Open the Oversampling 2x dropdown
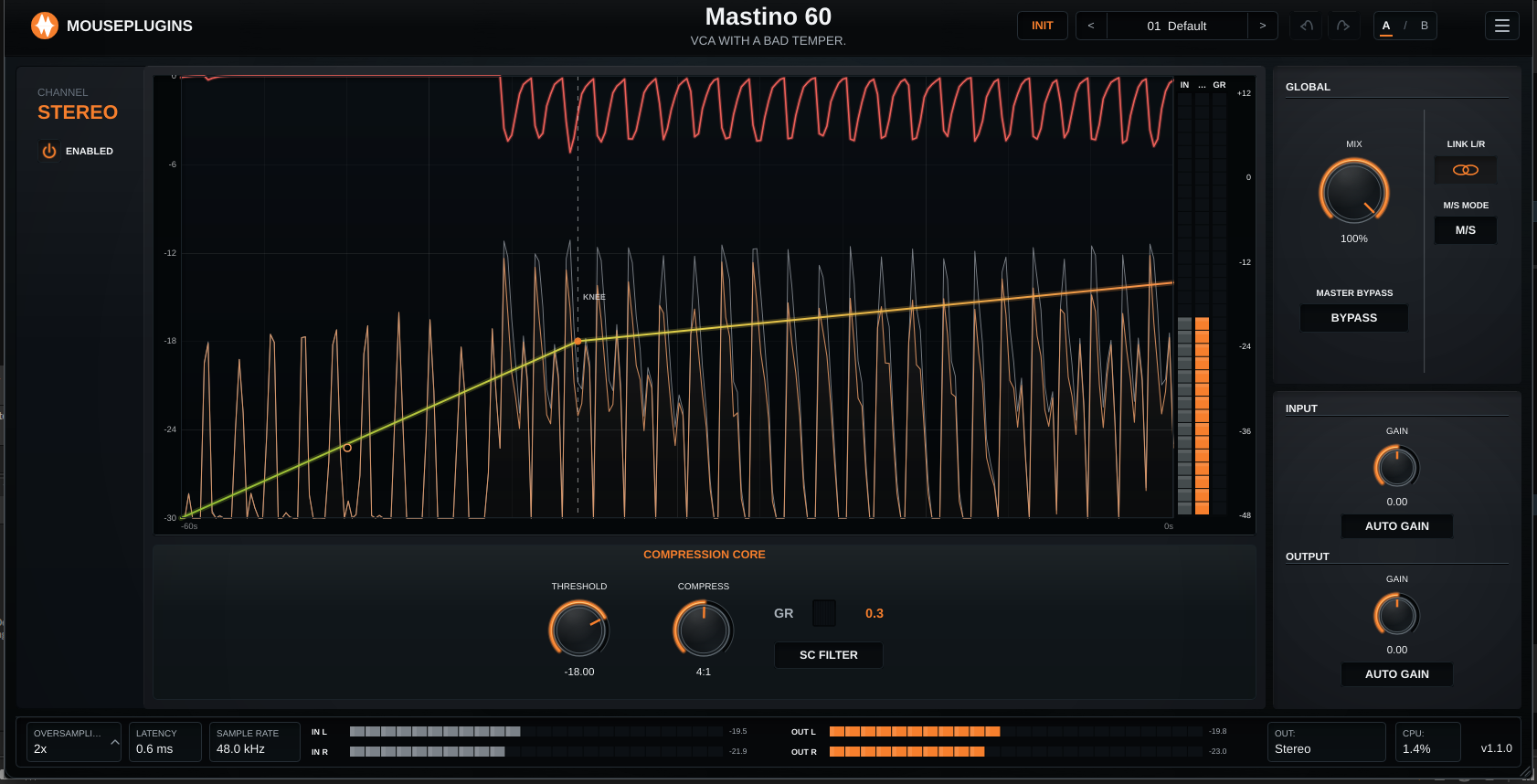Image resolution: width=1537 pixels, height=784 pixels. click(x=76, y=742)
